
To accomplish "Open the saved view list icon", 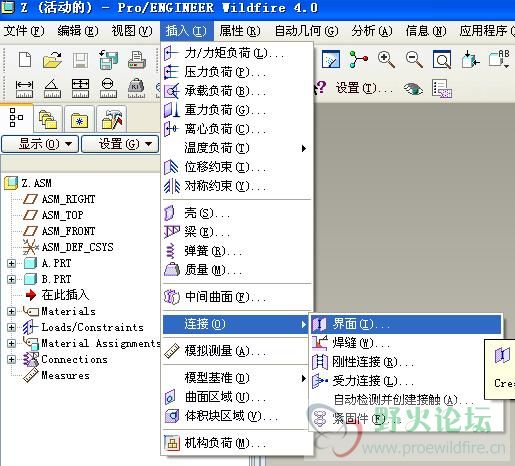I will (499, 59).
